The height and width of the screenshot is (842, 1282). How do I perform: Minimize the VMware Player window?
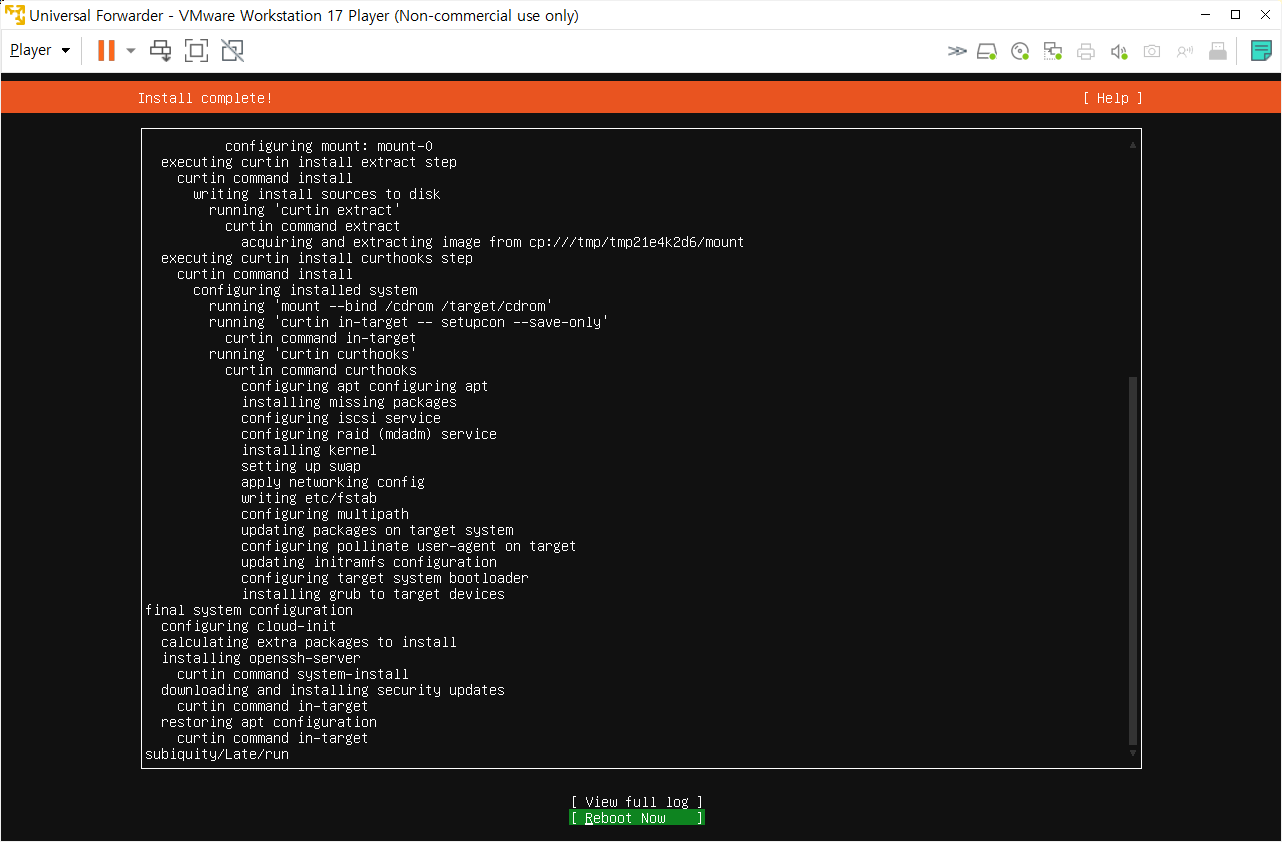(1207, 15)
